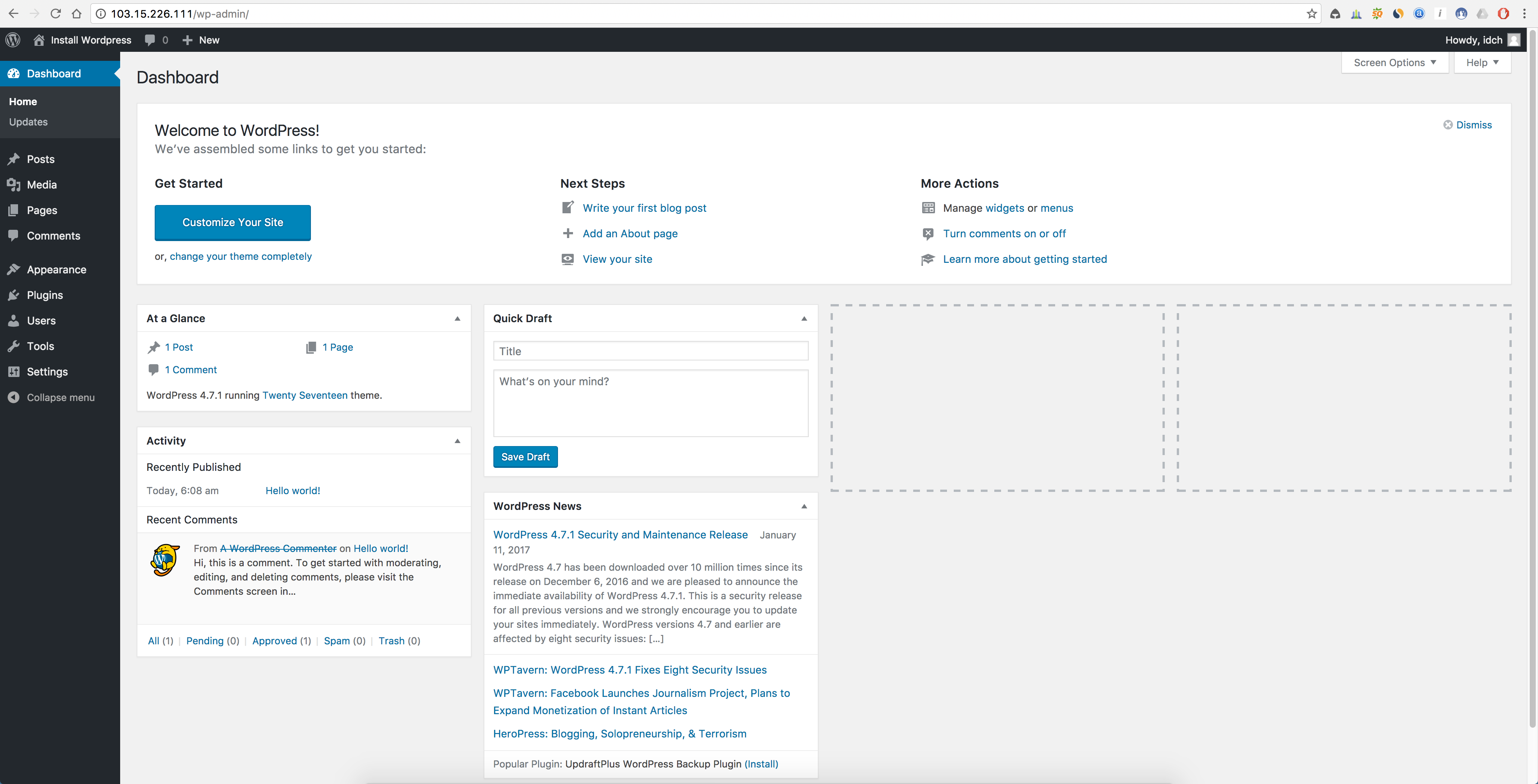The width and height of the screenshot is (1538, 784).
Task: Select Updates in the Dashboard menu
Action: (x=28, y=121)
